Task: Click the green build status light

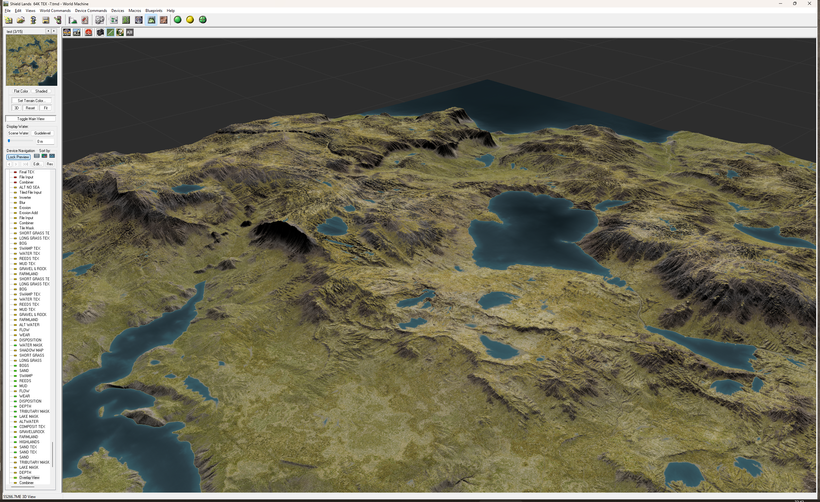Action: click(x=178, y=20)
